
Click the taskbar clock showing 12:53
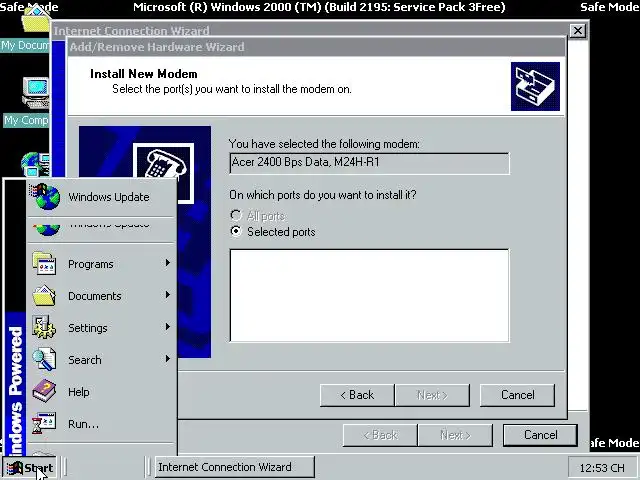[602, 468]
